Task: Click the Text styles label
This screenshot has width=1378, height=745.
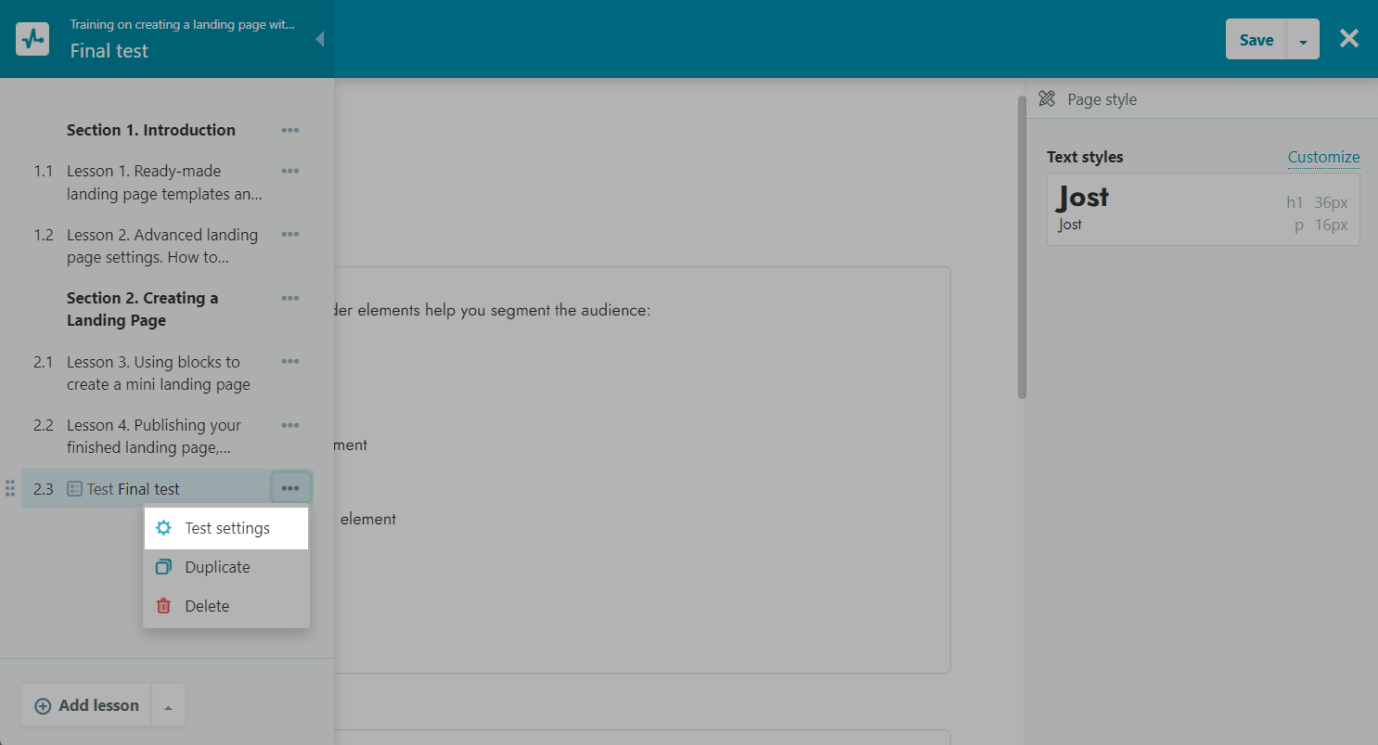Action: coord(1085,157)
